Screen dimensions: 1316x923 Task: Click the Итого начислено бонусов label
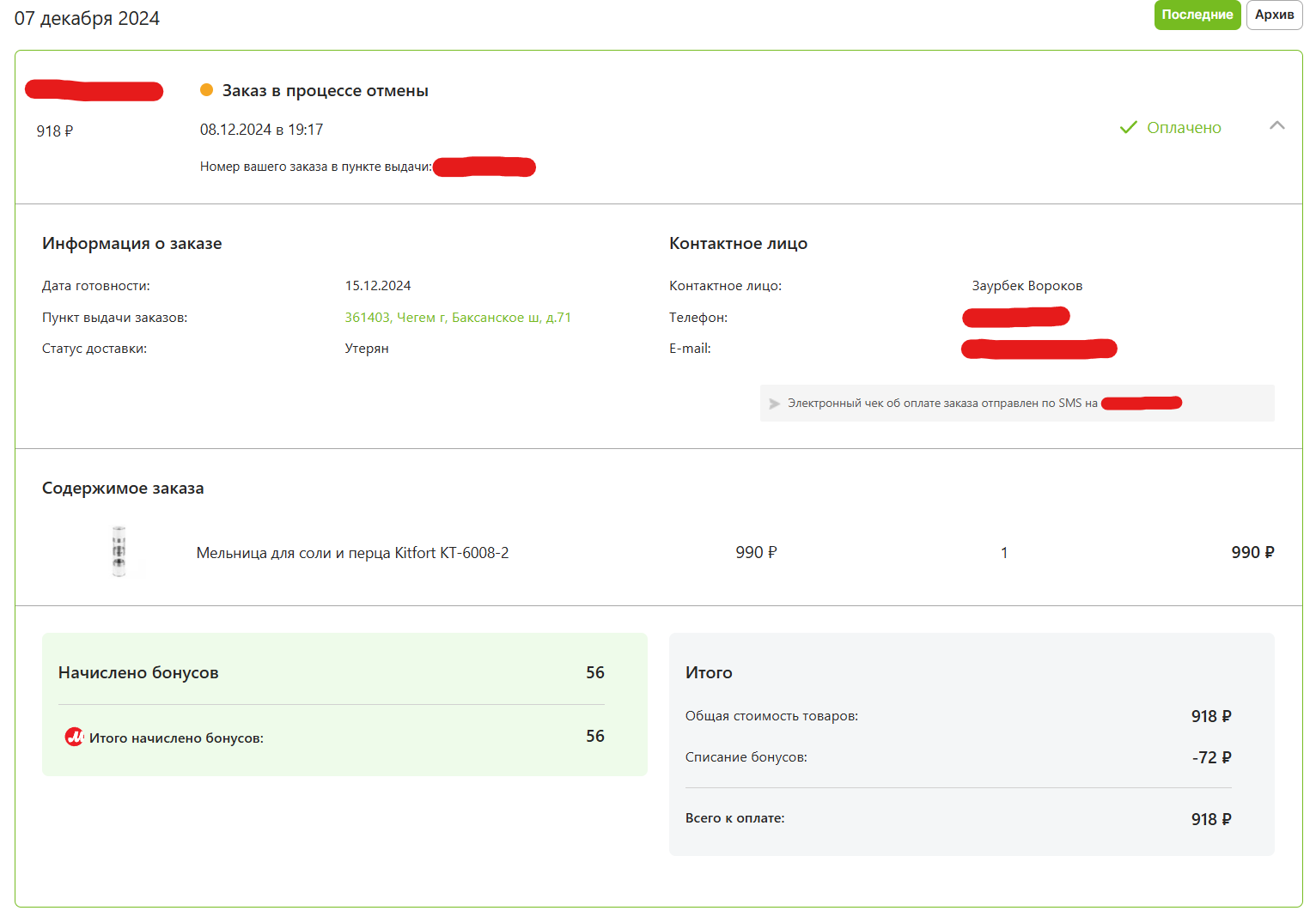[176, 738]
